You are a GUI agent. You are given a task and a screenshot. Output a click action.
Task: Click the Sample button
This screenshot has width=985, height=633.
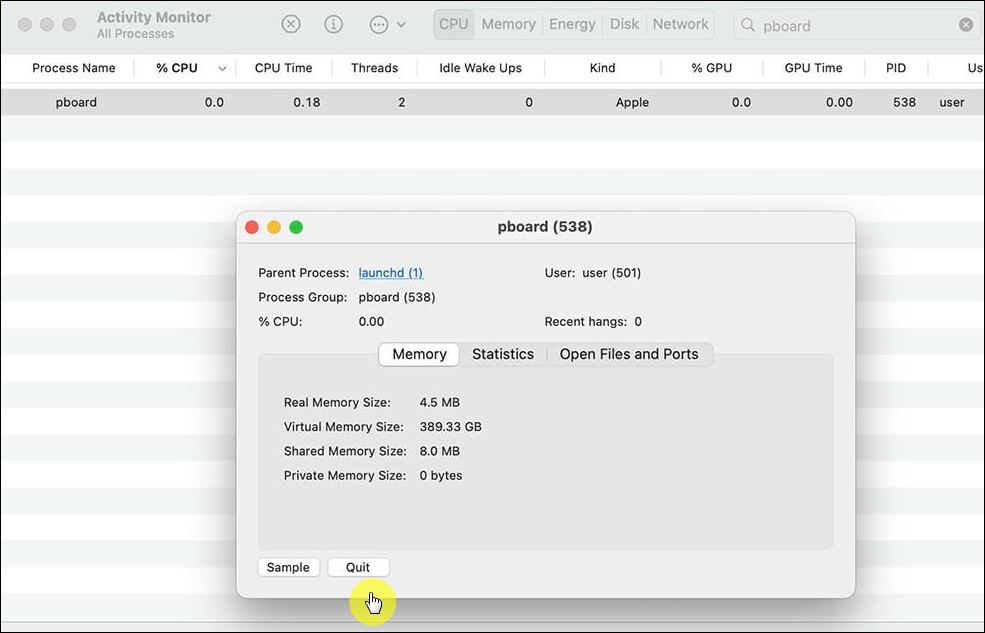click(x=288, y=568)
